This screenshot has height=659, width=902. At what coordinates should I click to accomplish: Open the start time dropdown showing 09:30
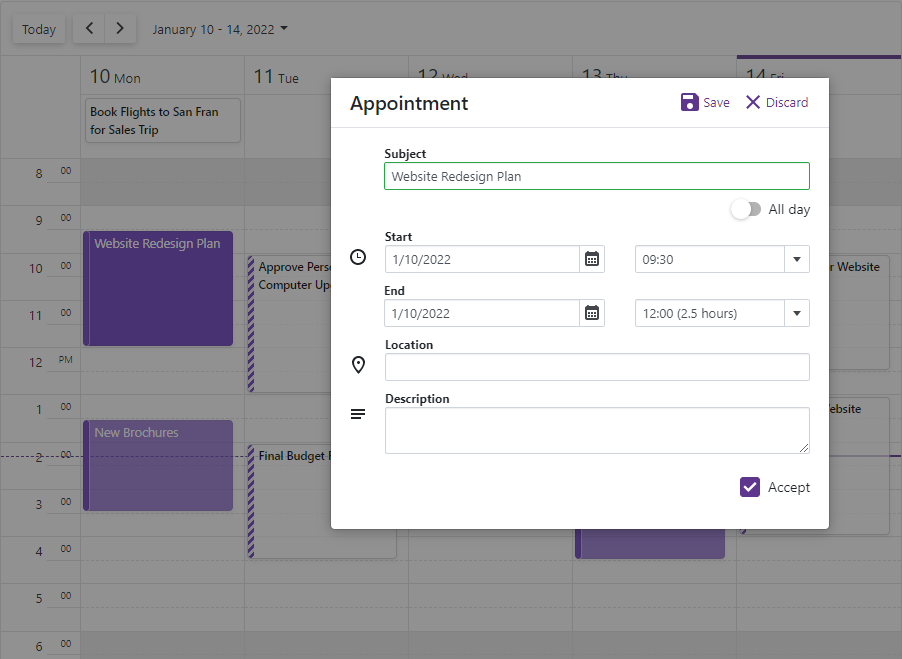[797, 259]
